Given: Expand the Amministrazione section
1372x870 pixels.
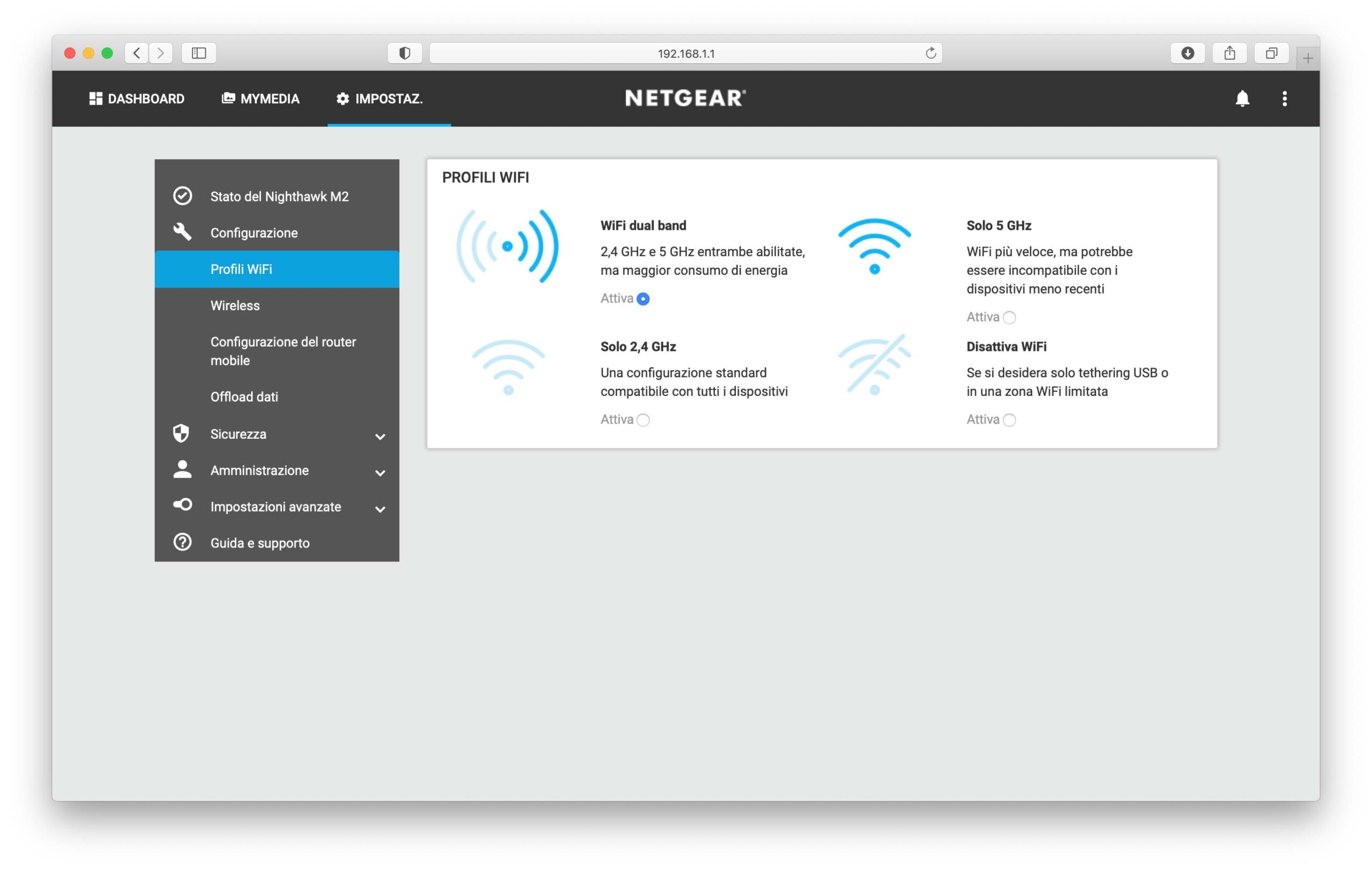Looking at the screenshot, I should 380,472.
